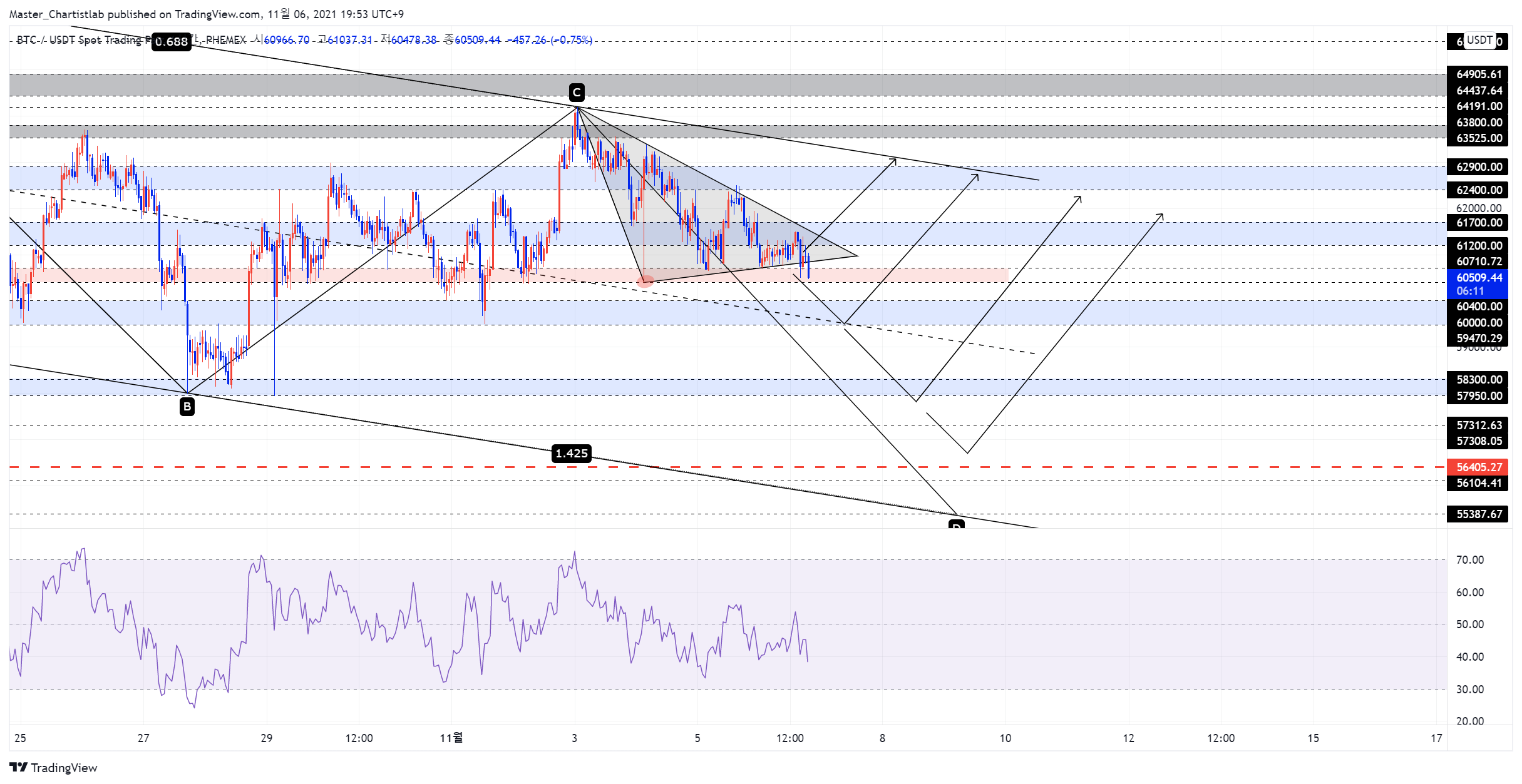Image resolution: width=1522 pixels, height=784 pixels.
Task: Click the RSI 70.00 axis value
Action: (1469, 560)
